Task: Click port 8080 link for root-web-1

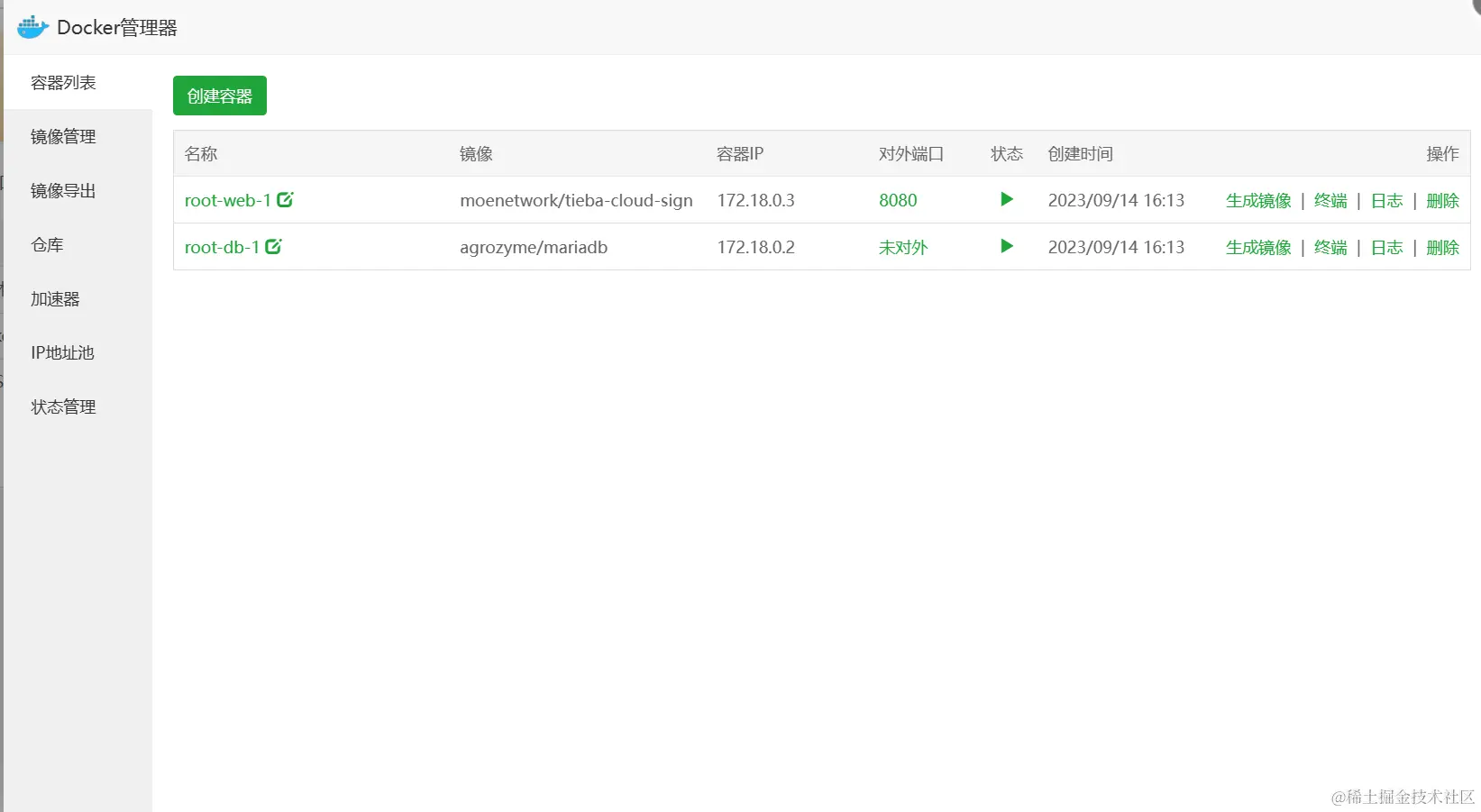Action: click(x=898, y=200)
